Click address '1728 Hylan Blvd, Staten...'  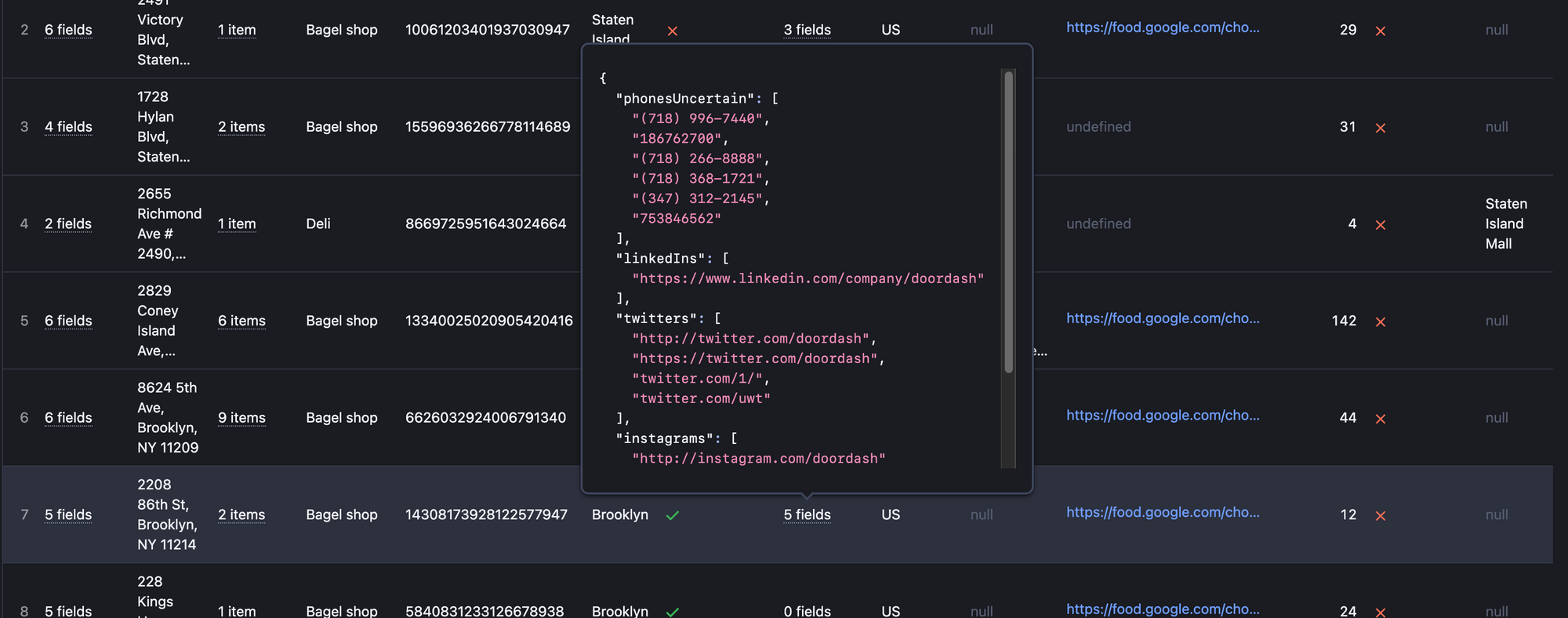(164, 127)
